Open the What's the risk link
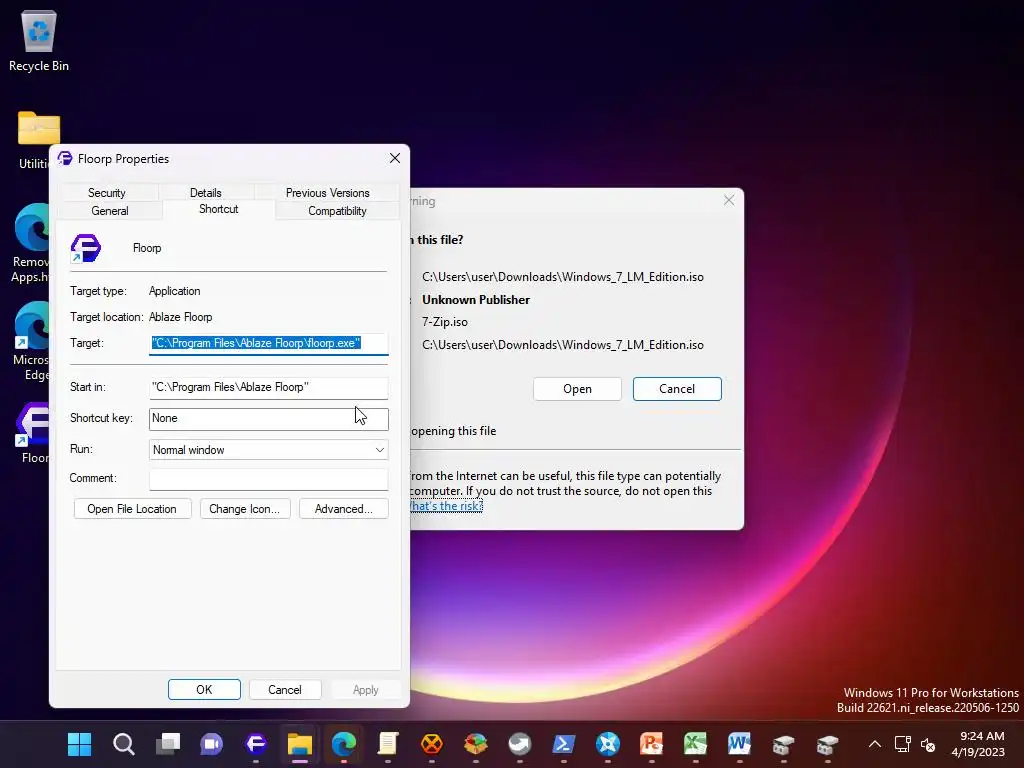Viewport: 1024px width, 768px height. (447, 506)
